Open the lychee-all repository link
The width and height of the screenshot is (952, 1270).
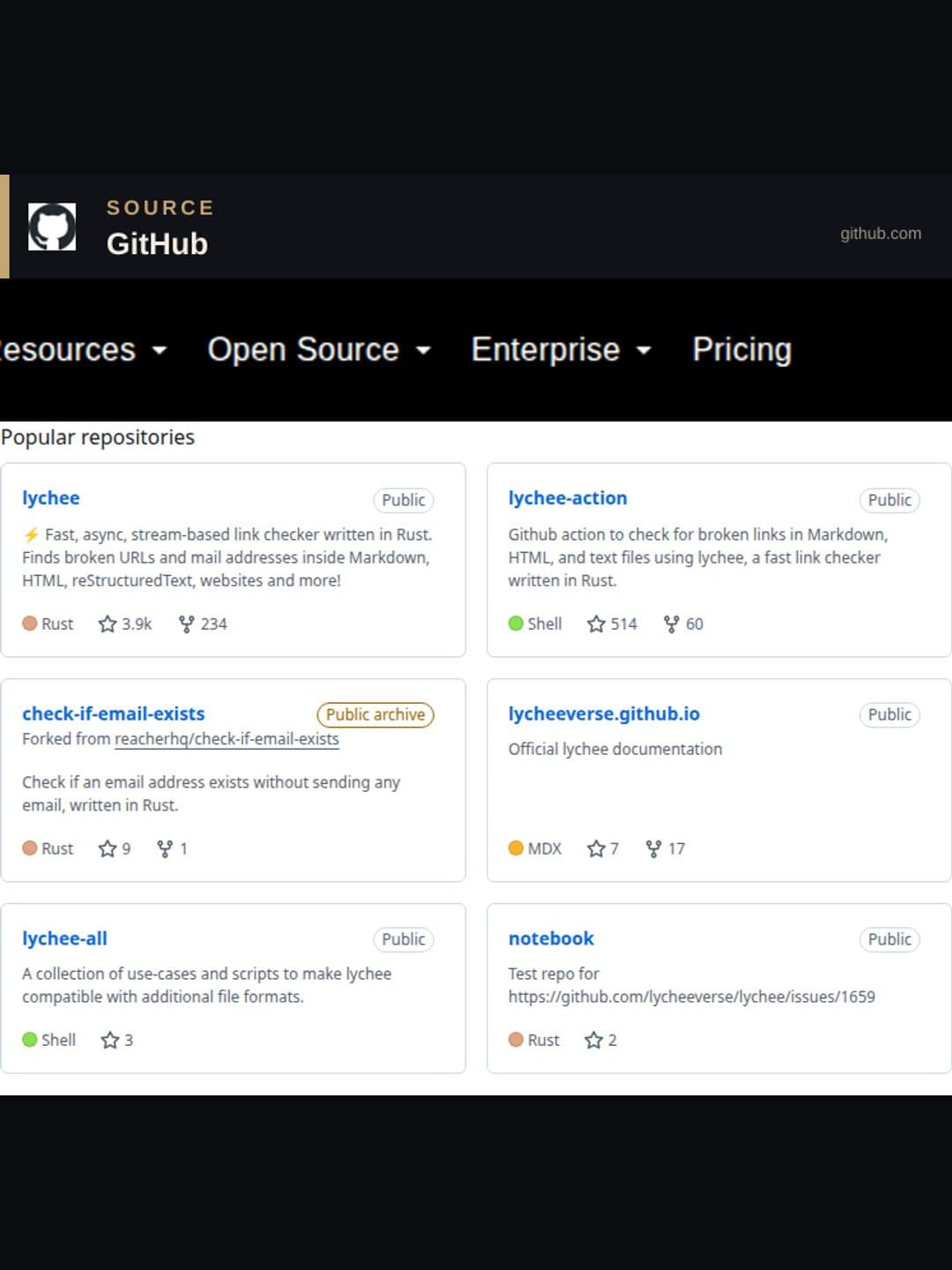pos(64,939)
